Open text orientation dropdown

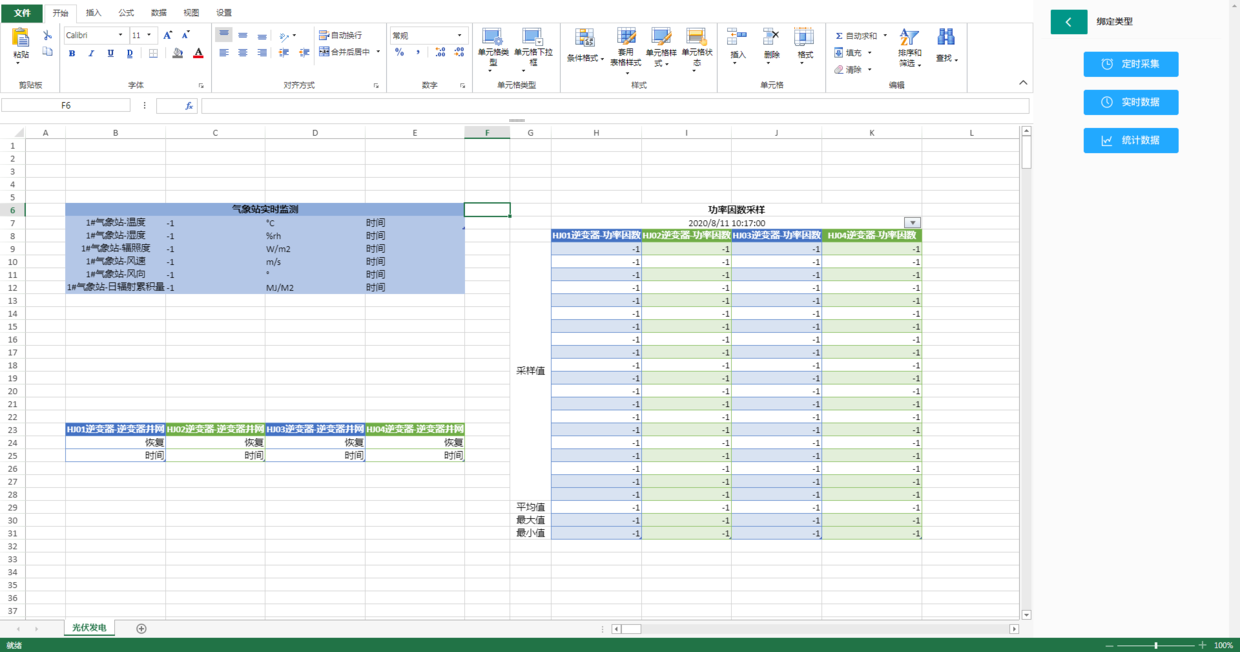click(288, 35)
